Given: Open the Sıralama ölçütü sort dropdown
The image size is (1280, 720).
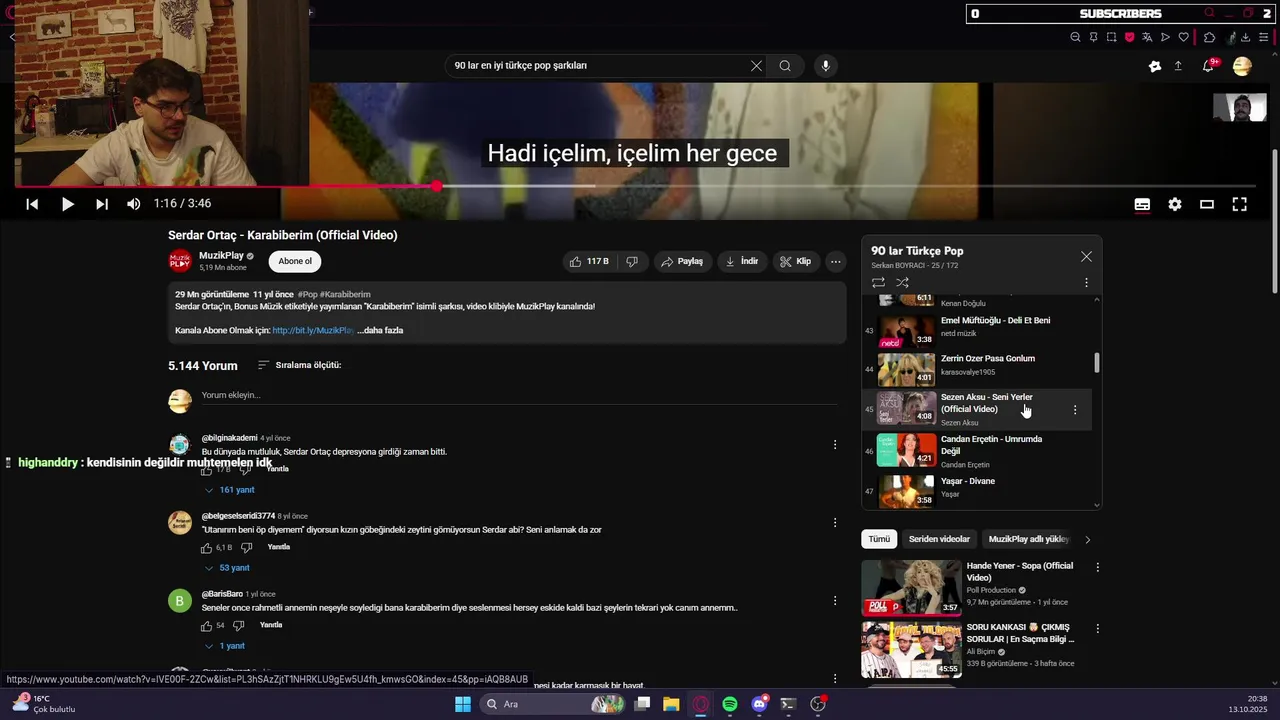Looking at the screenshot, I should 299,365.
